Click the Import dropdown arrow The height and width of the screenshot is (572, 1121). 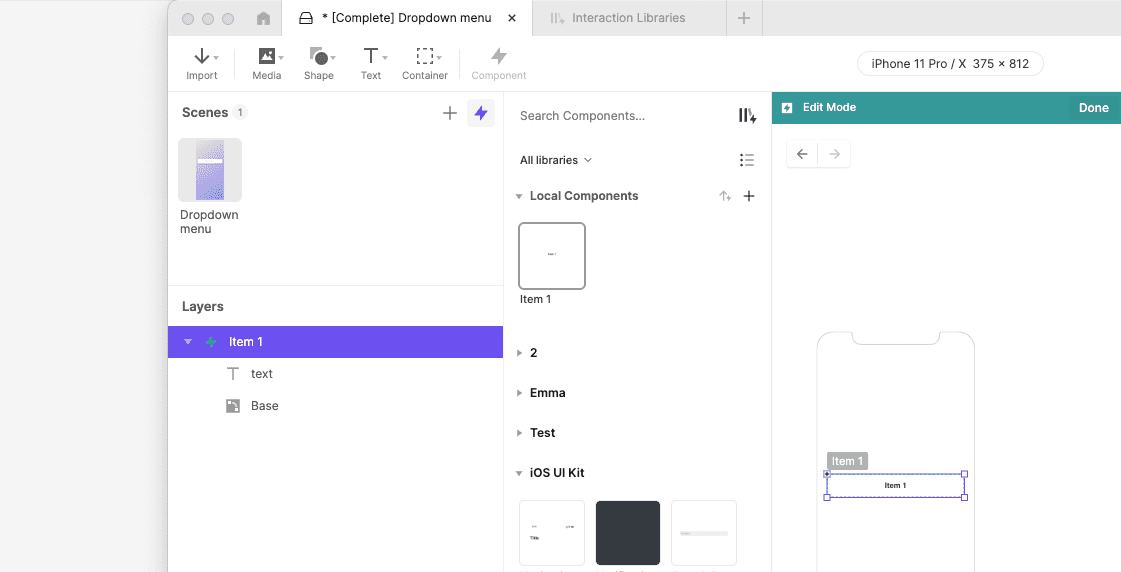(x=216, y=57)
